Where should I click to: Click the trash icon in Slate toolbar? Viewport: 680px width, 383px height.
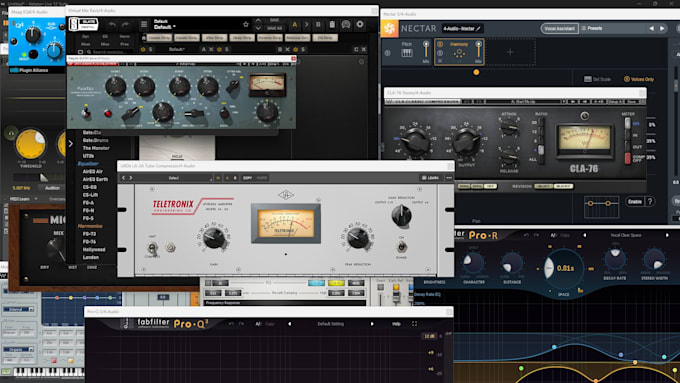pos(332,24)
